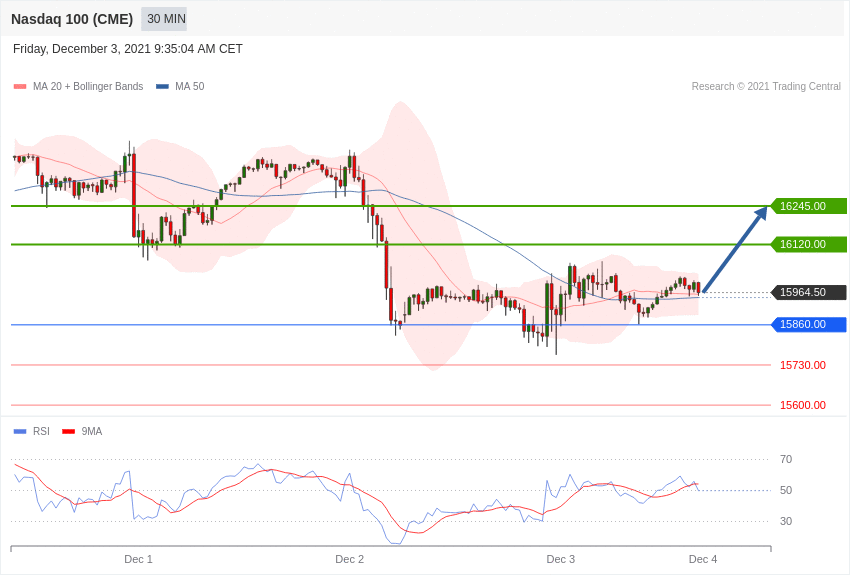This screenshot has width=850, height=576.
Task: Click the RSI 30 level label
Action: click(786, 521)
